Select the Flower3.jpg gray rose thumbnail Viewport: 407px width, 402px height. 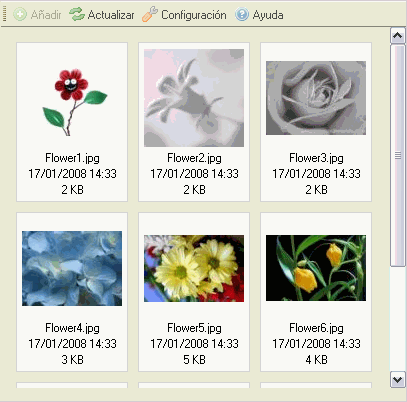[316, 98]
